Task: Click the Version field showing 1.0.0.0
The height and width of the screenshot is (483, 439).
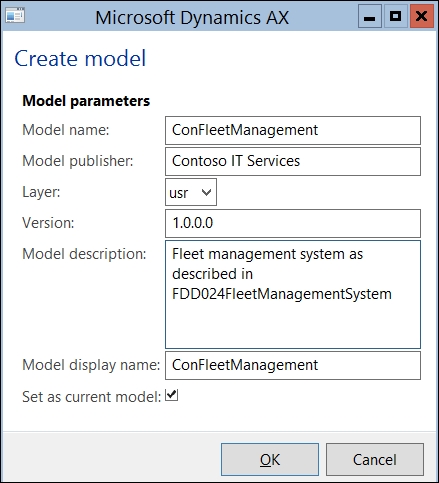Action: pos(293,223)
